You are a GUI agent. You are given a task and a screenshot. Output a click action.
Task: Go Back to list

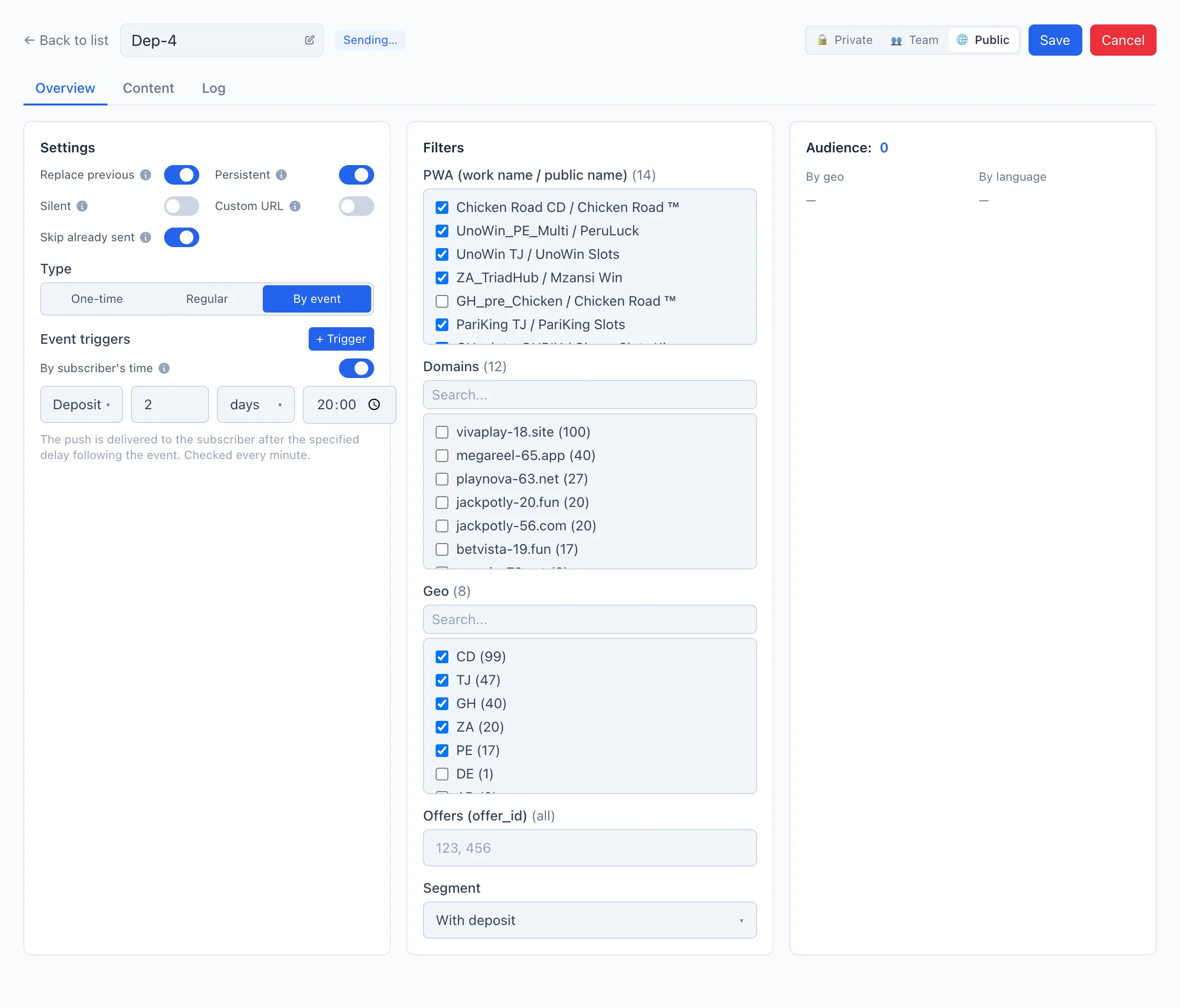pos(66,40)
